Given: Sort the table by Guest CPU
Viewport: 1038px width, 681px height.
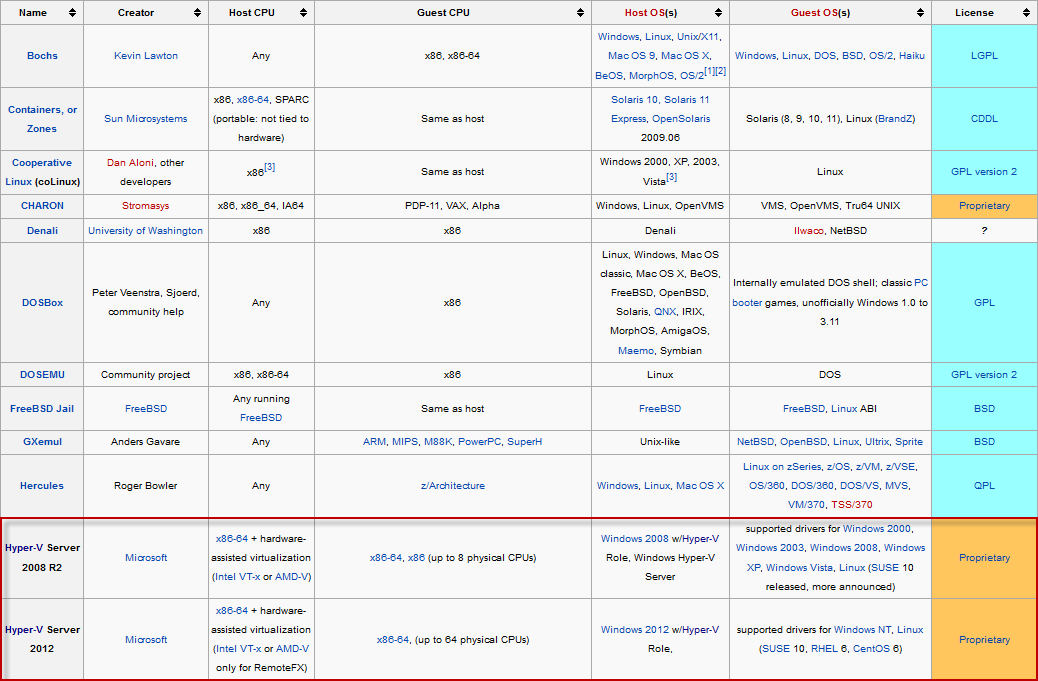Looking at the screenshot, I should point(581,13).
